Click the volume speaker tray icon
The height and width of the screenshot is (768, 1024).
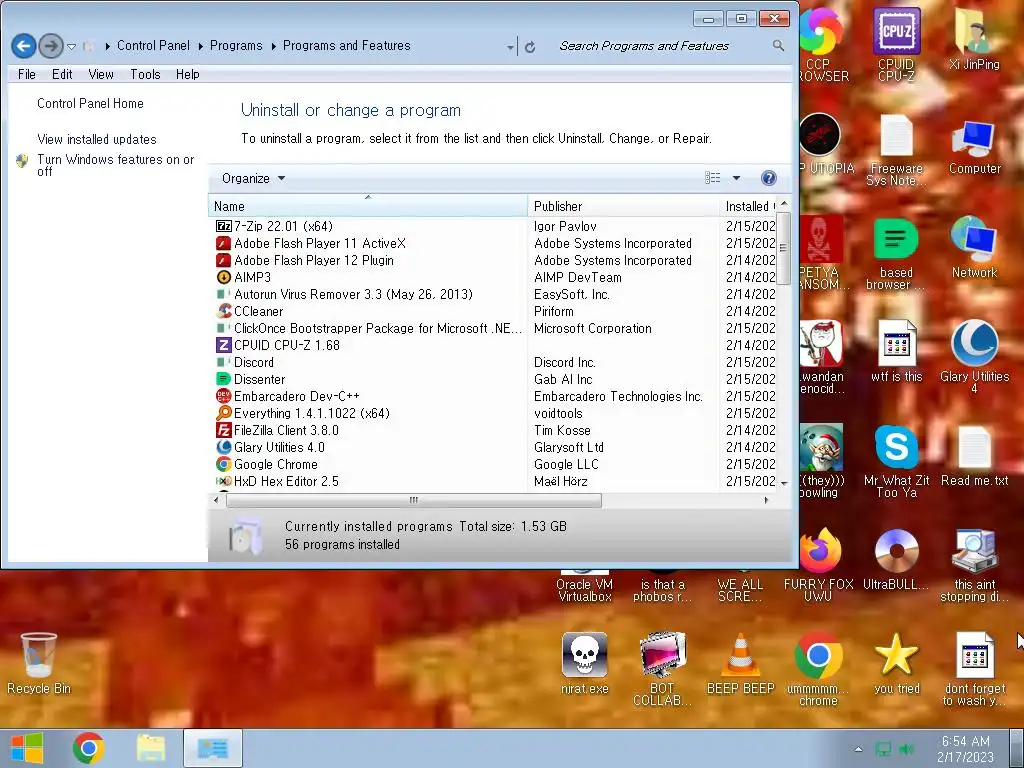point(907,749)
